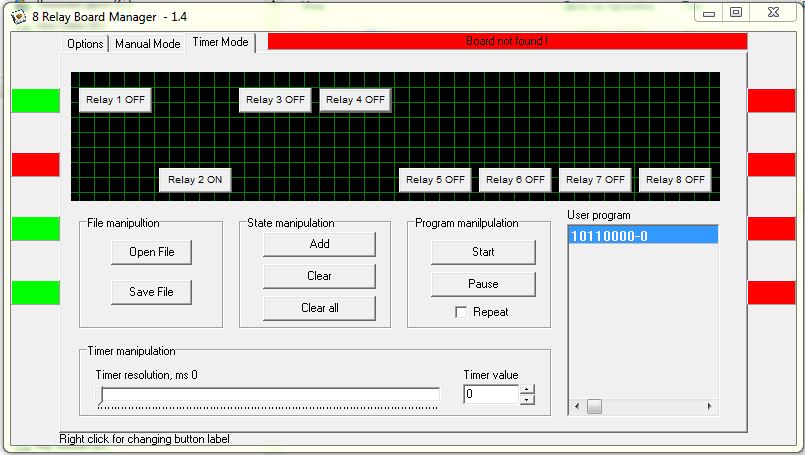The height and width of the screenshot is (455, 805).
Task: Click the Save File button
Action: click(151, 292)
